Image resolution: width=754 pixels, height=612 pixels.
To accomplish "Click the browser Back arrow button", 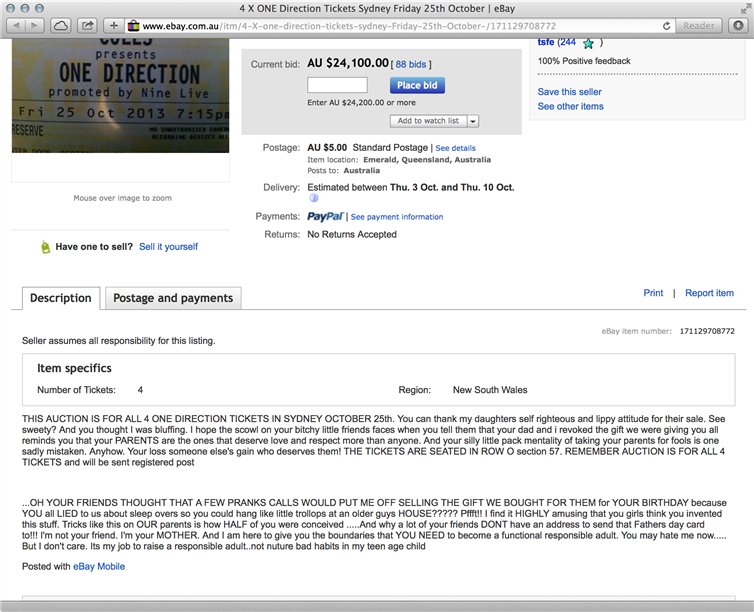I will coord(15,25).
